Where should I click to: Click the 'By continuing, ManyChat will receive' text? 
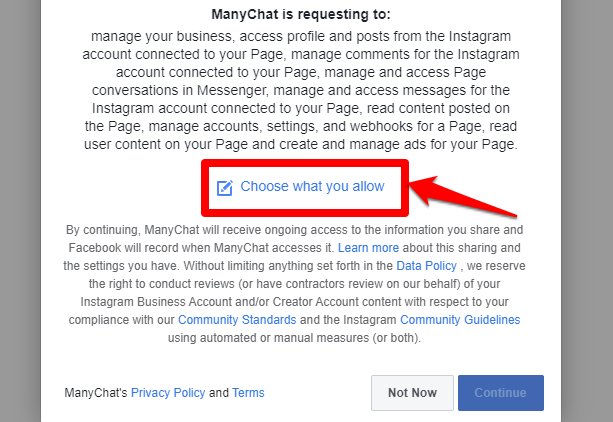click(218, 229)
